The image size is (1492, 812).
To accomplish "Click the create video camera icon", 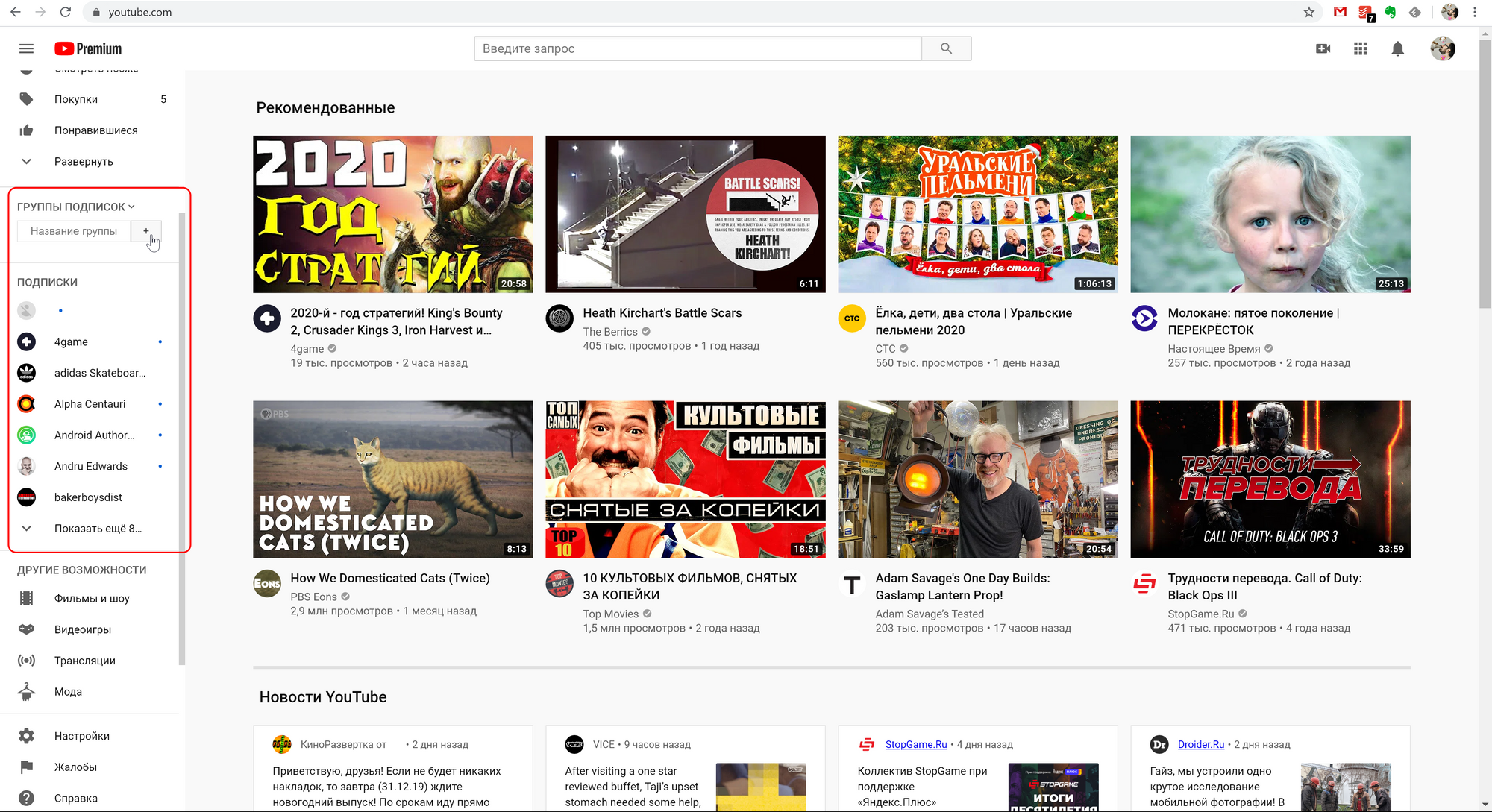I will click(x=1323, y=48).
